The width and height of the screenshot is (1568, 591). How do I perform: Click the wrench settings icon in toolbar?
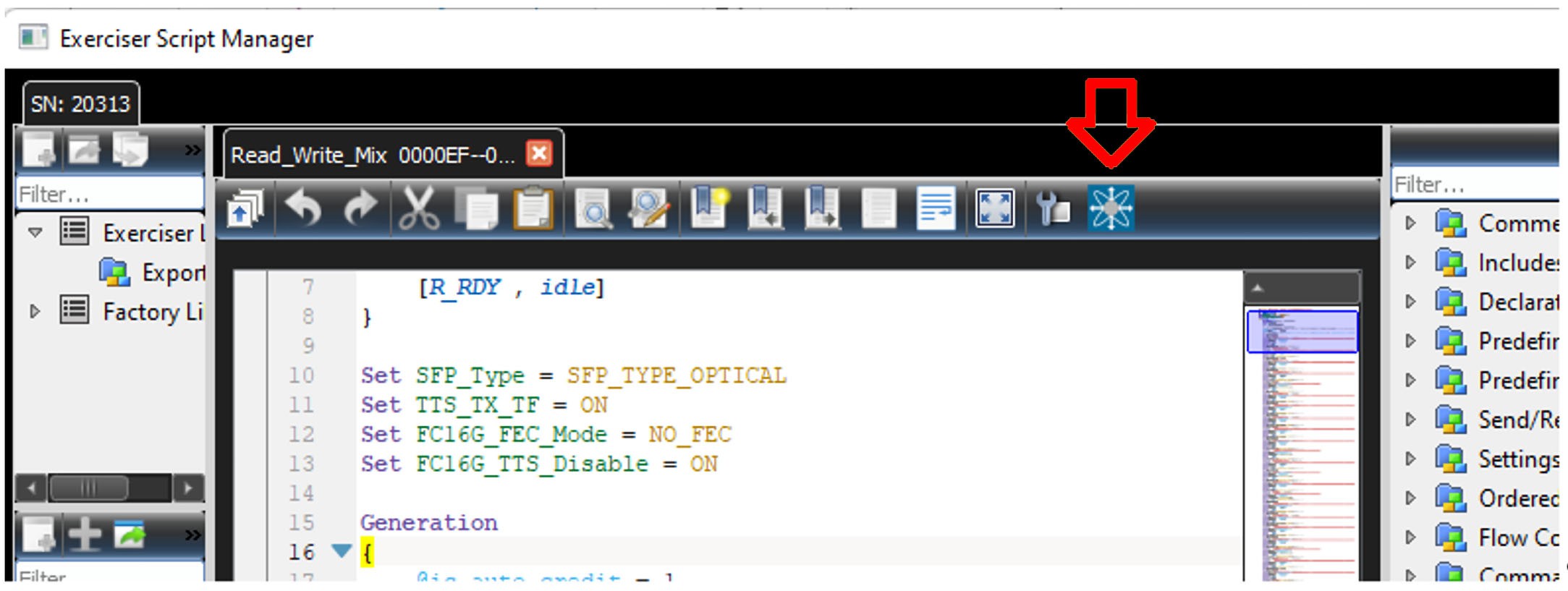[1053, 208]
